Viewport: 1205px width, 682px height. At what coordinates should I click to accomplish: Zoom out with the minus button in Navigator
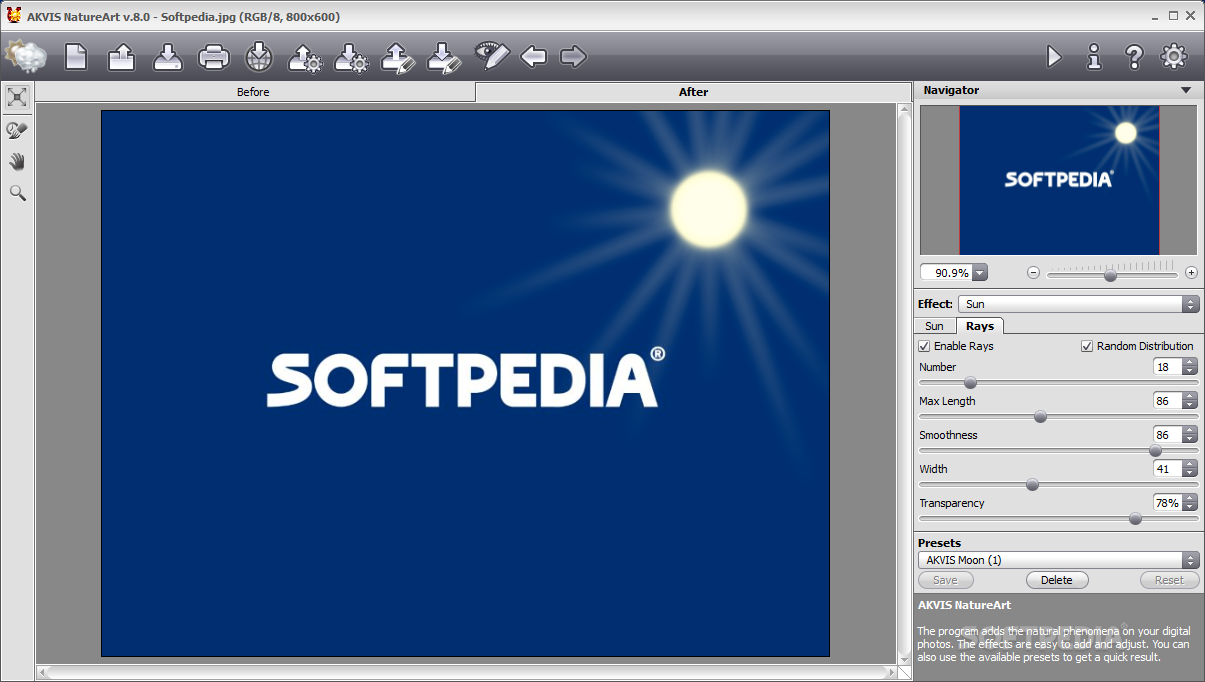(x=1033, y=273)
